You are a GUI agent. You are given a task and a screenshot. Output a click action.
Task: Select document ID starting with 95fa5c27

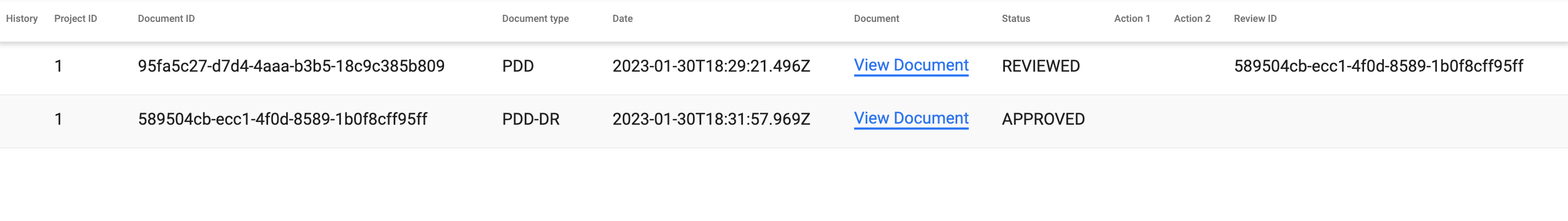(291, 66)
